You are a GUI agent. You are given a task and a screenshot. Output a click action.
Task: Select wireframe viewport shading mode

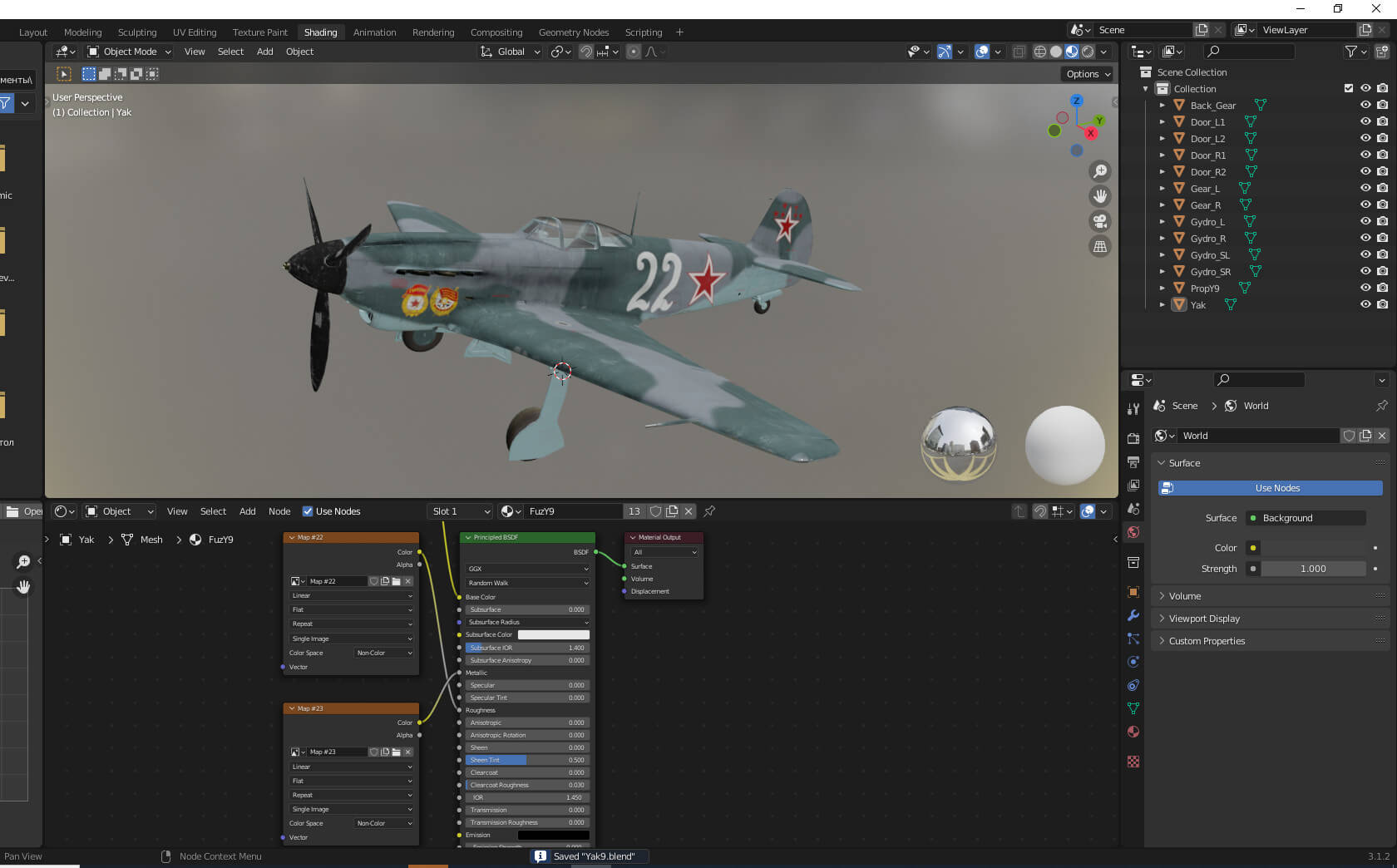(1040, 52)
